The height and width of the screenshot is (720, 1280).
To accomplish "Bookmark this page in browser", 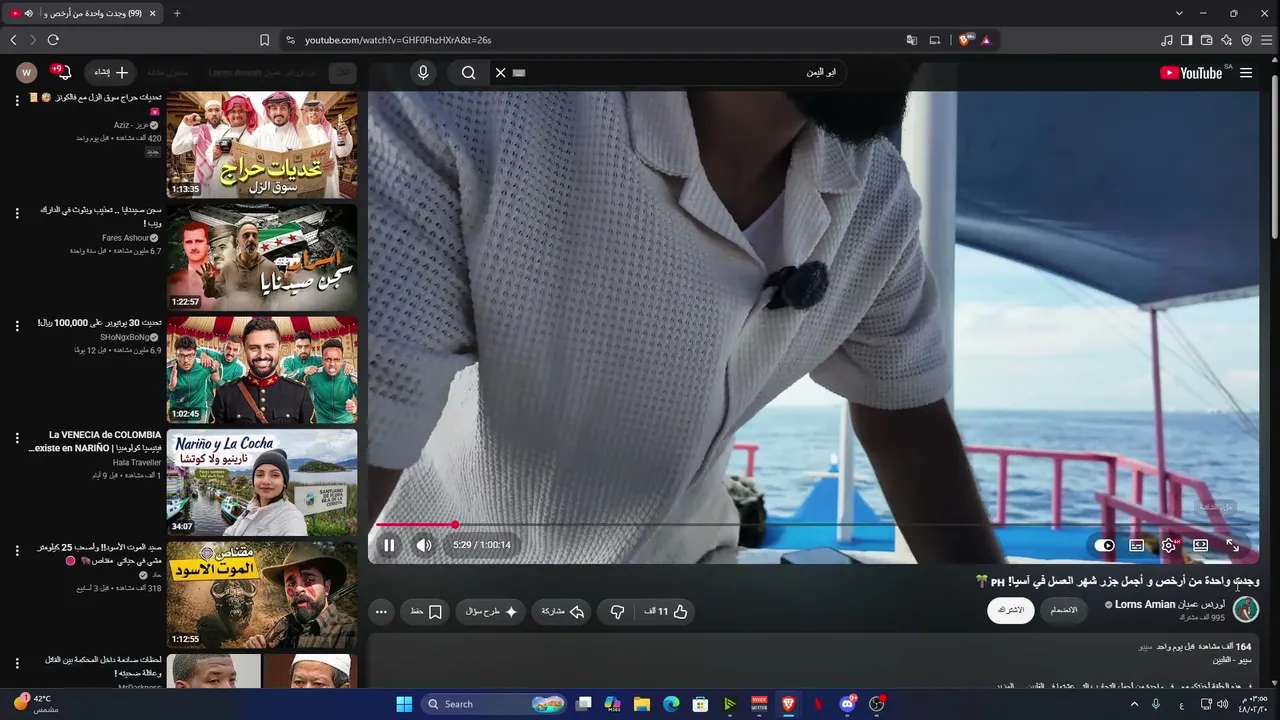I will 264,40.
